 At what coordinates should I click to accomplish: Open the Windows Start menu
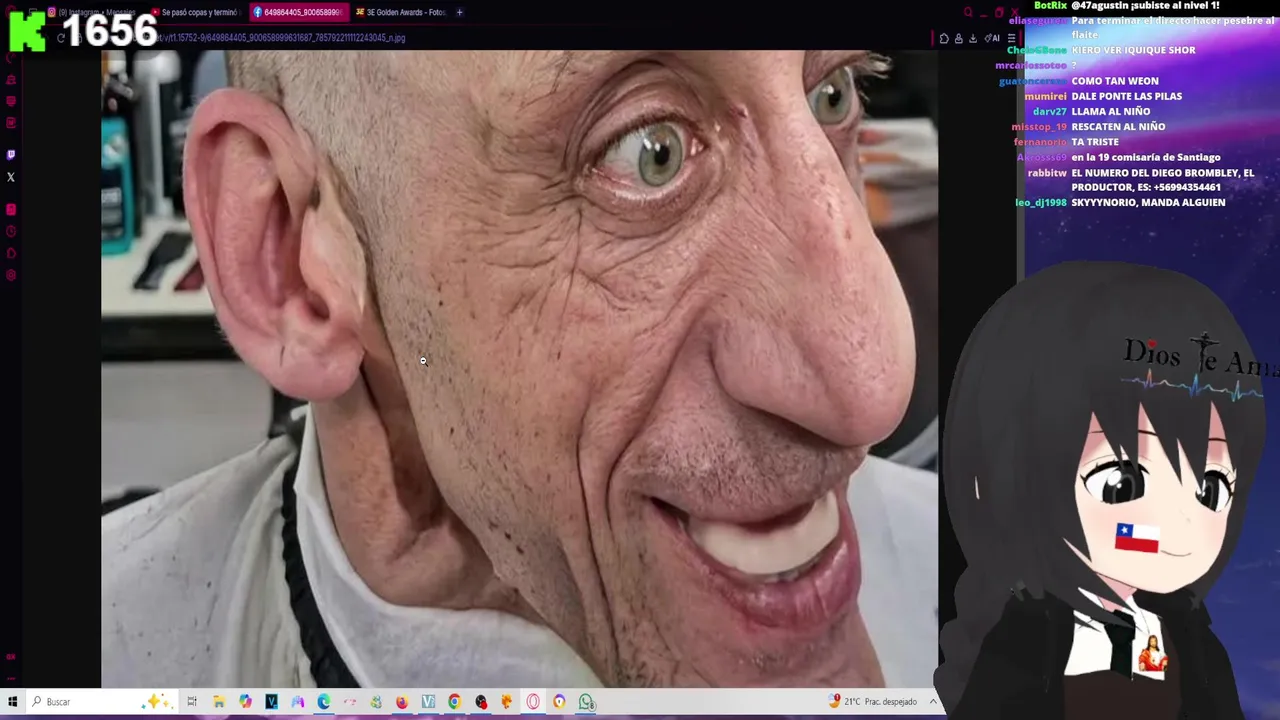12,702
